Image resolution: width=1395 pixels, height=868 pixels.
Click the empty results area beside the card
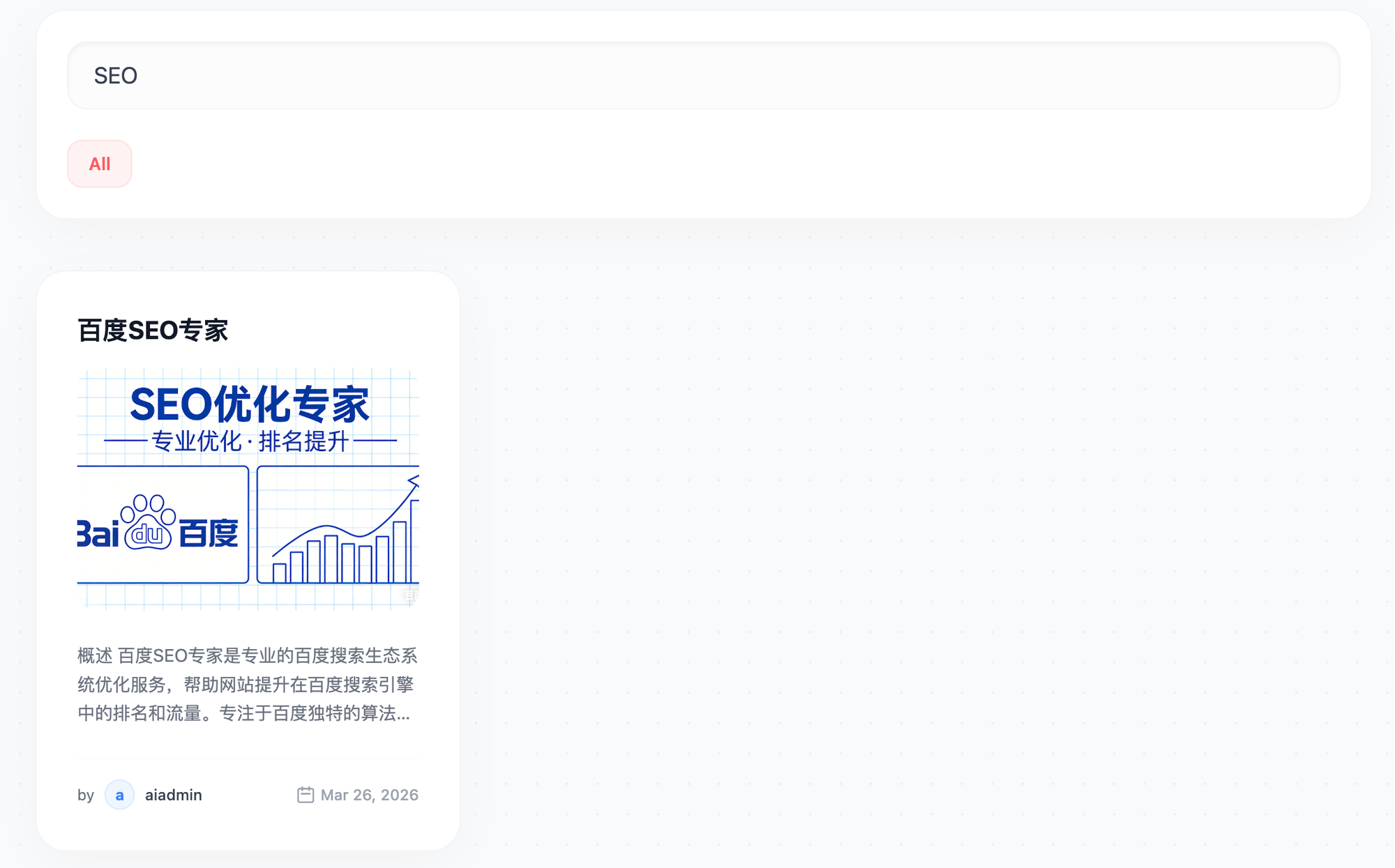pos(907,558)
